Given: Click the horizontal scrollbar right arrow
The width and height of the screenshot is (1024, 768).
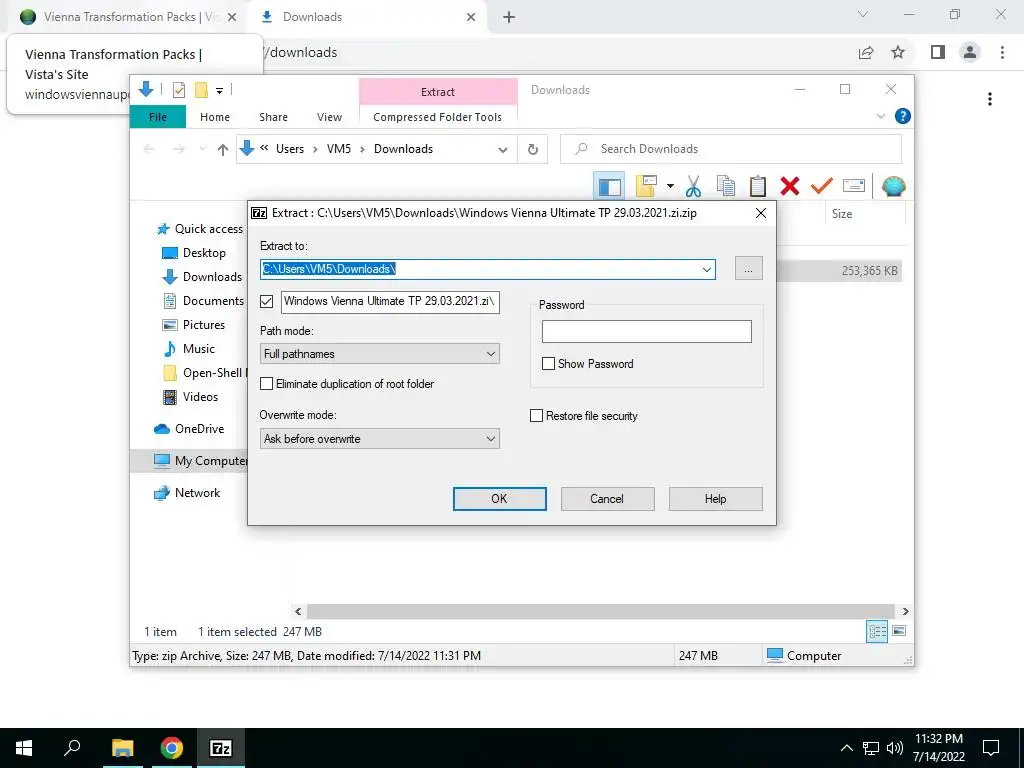Looking at the screenshot, I should 905,611.
